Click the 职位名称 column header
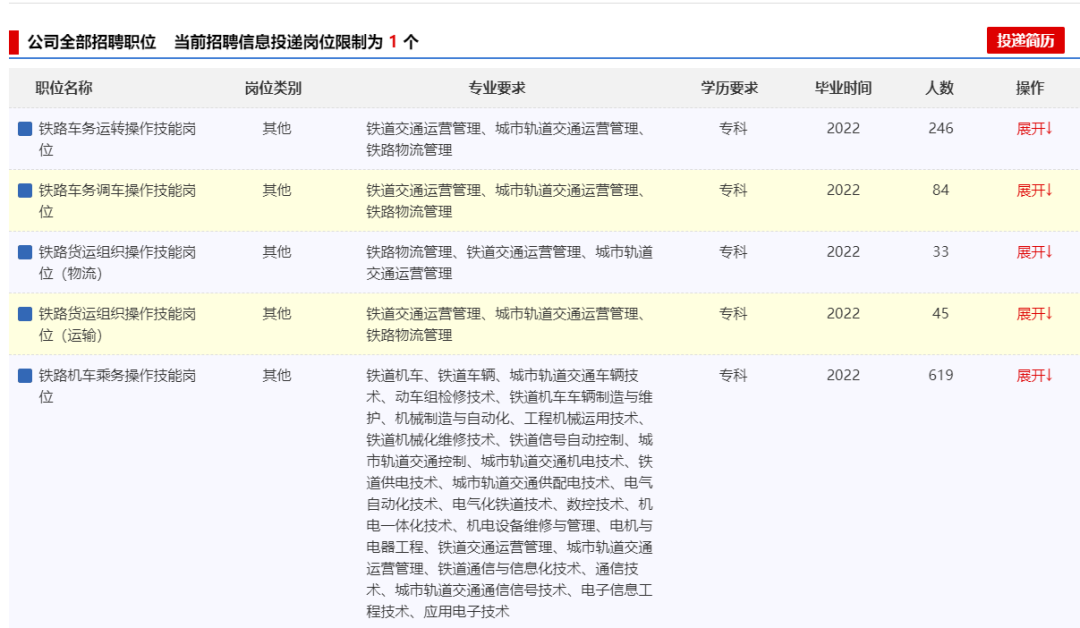 tap(64, 88)
